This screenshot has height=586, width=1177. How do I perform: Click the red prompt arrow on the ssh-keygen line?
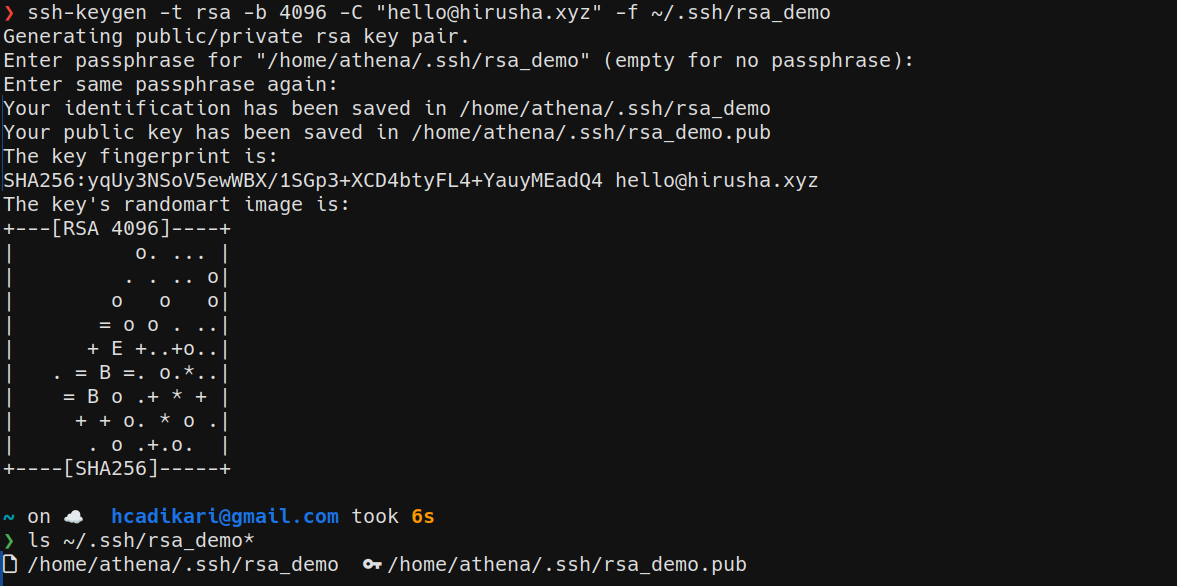tap(9, 13)
